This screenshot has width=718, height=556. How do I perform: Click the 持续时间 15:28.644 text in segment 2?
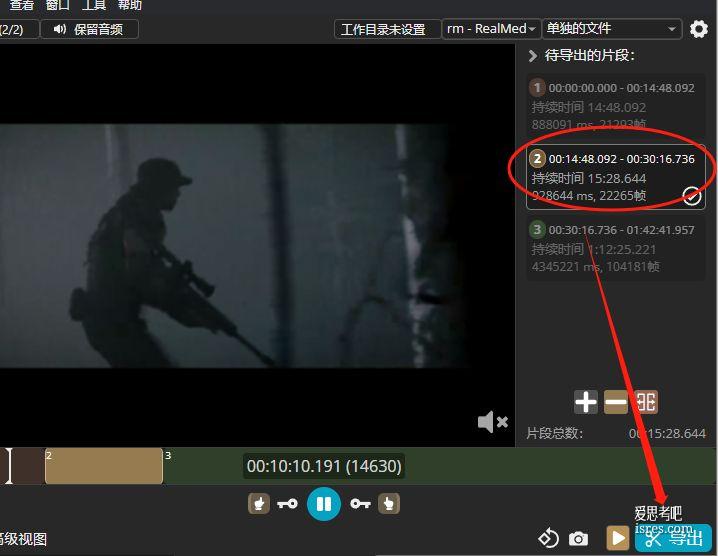589,178
